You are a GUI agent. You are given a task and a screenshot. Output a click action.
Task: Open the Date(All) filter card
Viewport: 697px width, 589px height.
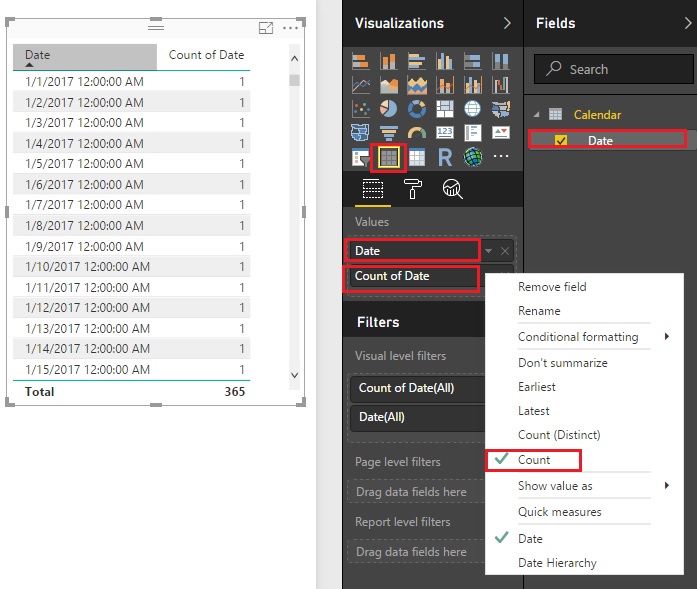(x=417, y=417)
